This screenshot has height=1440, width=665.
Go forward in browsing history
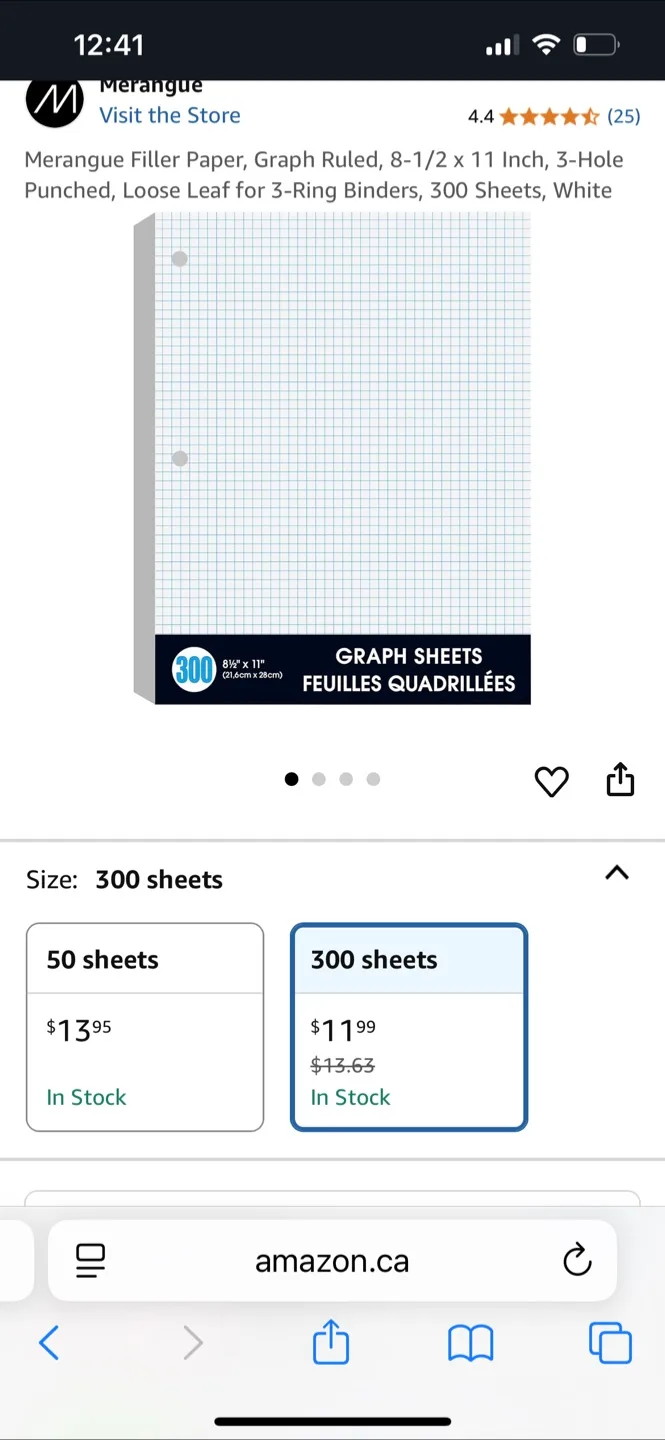193,1343
